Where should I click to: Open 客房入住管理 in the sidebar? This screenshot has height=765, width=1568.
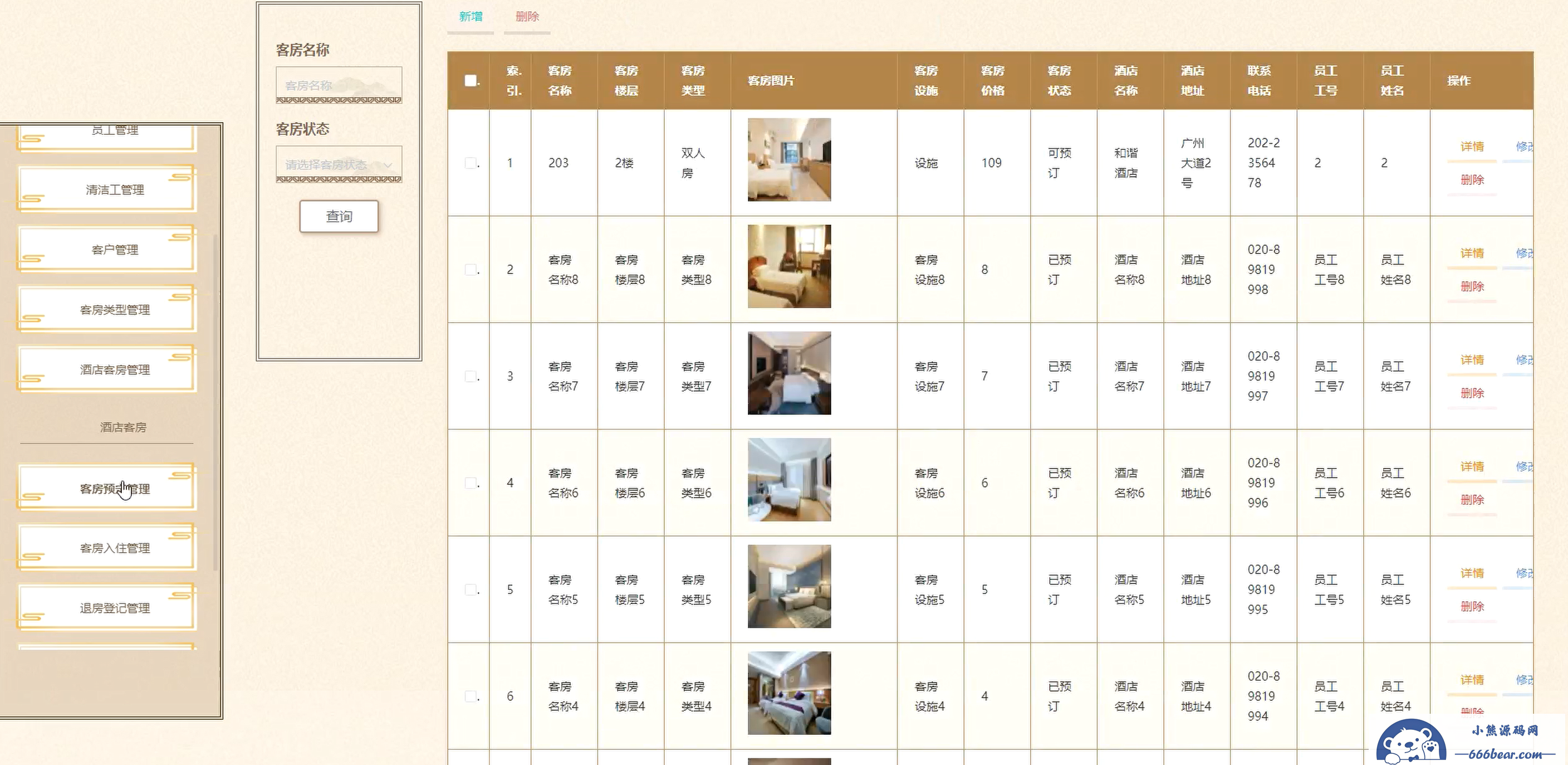[x=106, y=548]
